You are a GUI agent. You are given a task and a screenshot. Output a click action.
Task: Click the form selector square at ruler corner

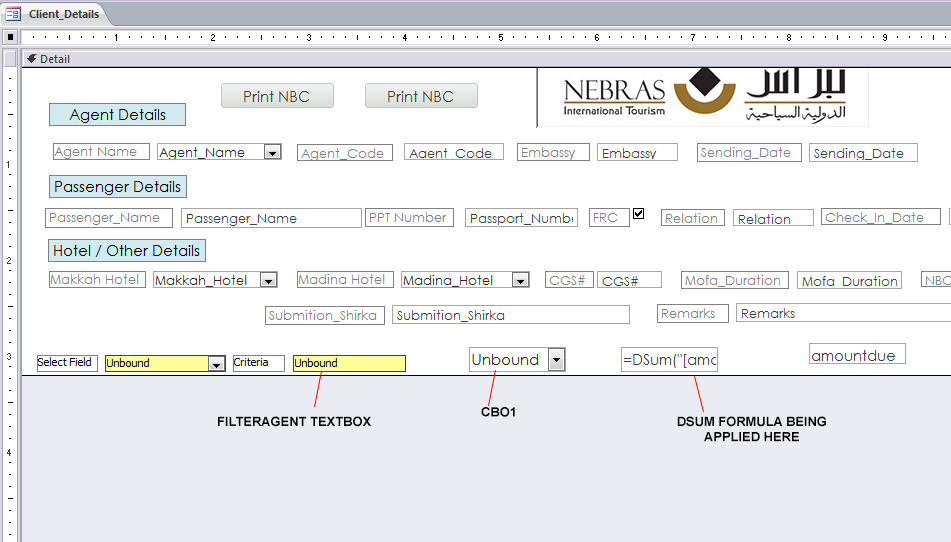pyautogui.click(x=10, y=37)
